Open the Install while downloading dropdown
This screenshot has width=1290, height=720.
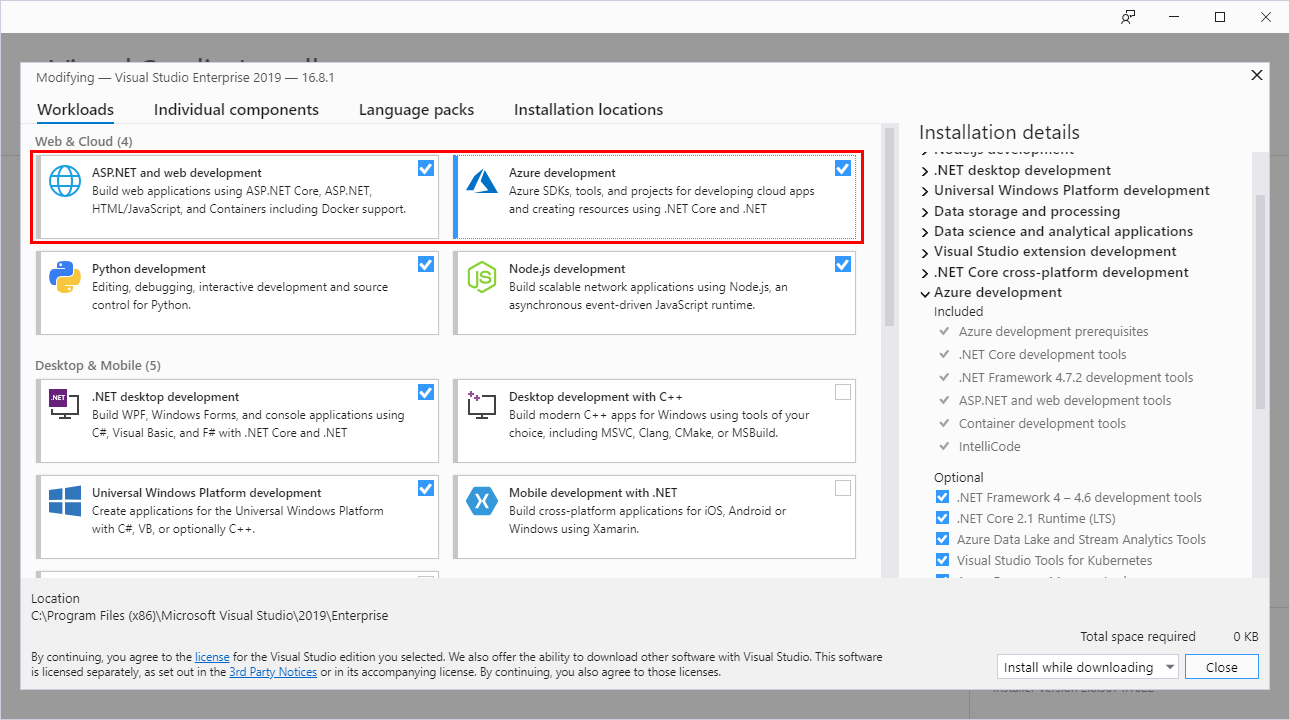point(1087,666)
